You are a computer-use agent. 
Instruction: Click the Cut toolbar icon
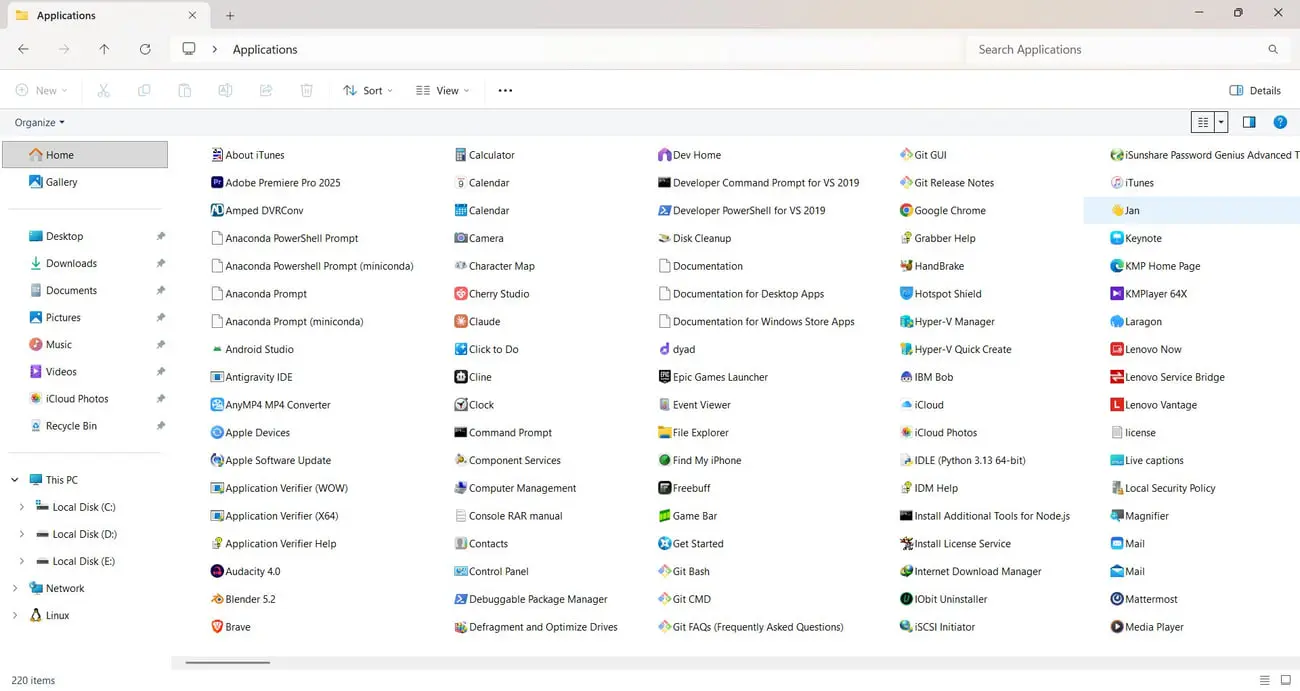[x=103, y=90]
